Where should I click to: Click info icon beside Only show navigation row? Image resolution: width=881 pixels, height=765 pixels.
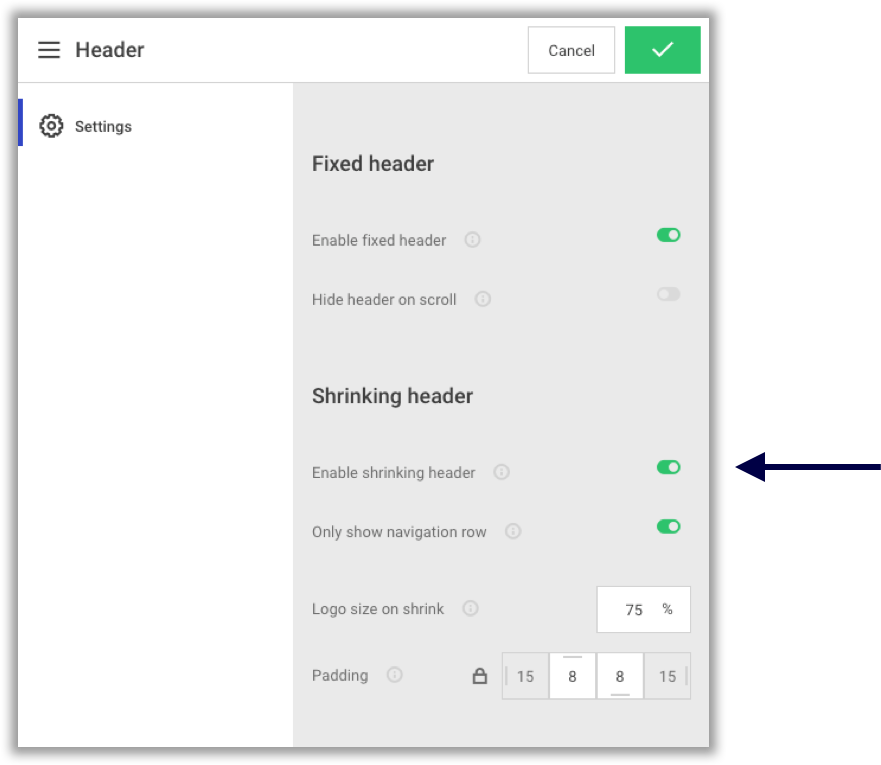click(513, 531)
